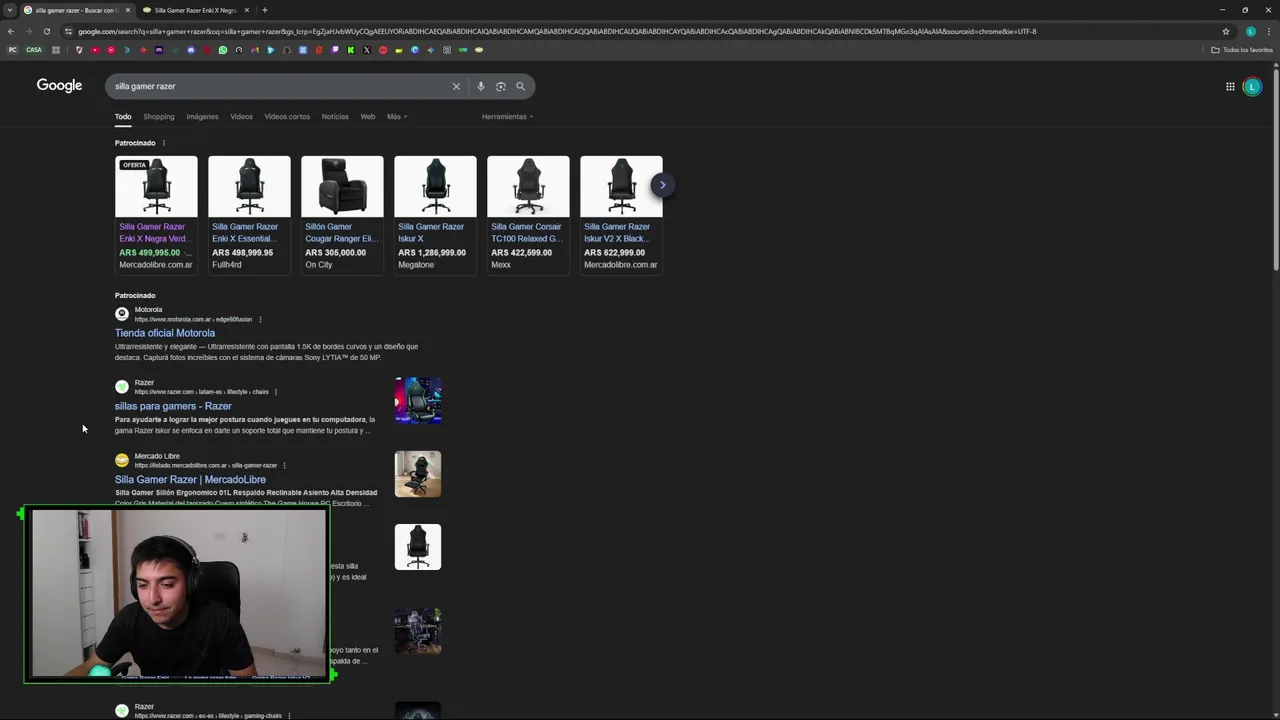The image size is (1280, 720).
Task: Click the magnifier search button
Action: [520, 86]
